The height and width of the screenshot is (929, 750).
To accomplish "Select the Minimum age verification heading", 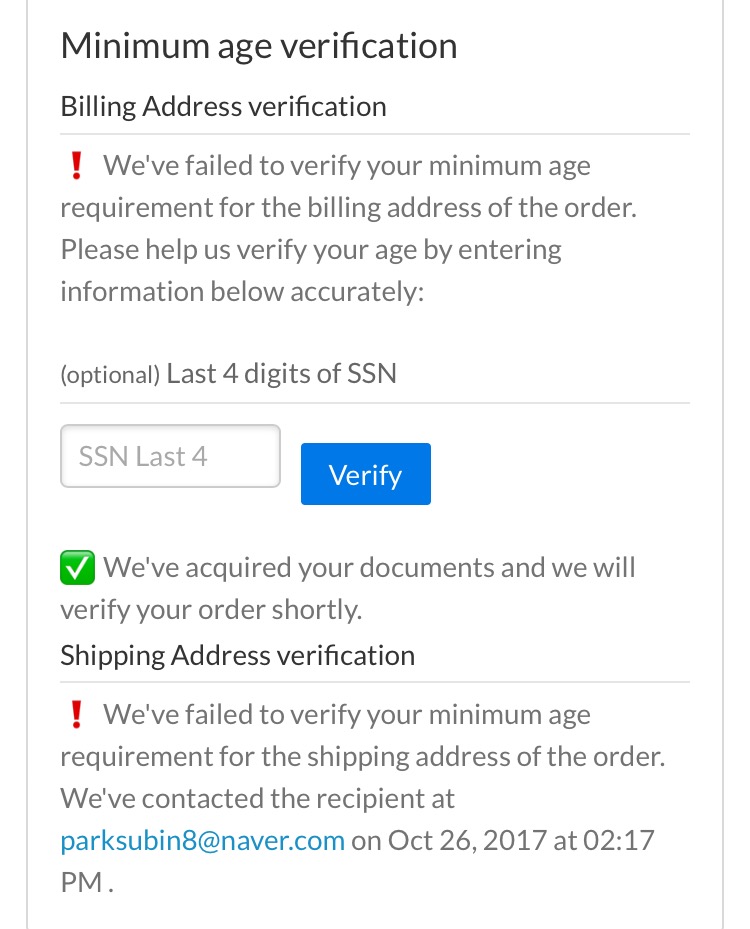I will [259, 47].
